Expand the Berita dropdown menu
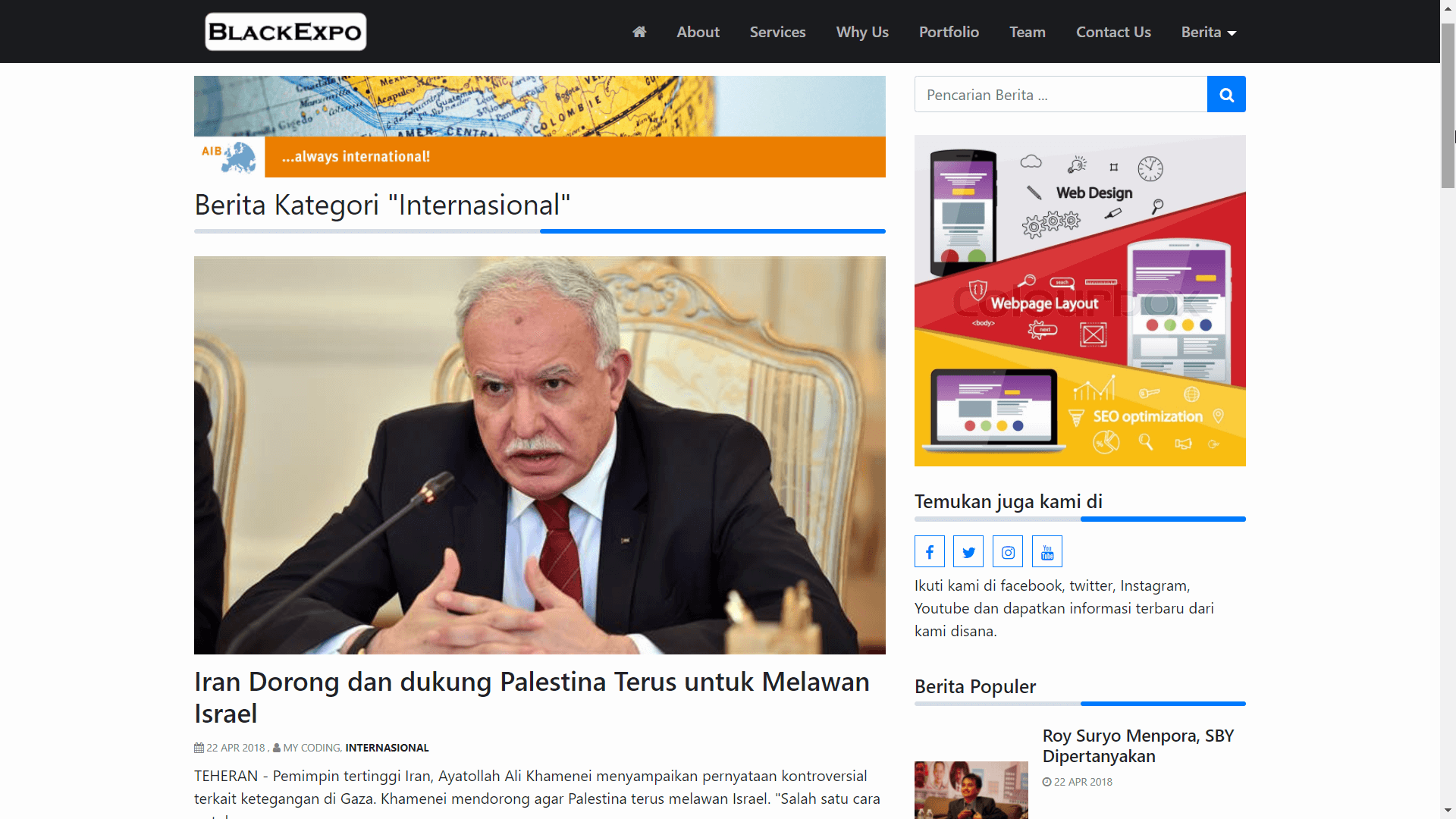The image size is (1456, 819). (x=1207, y=32)
